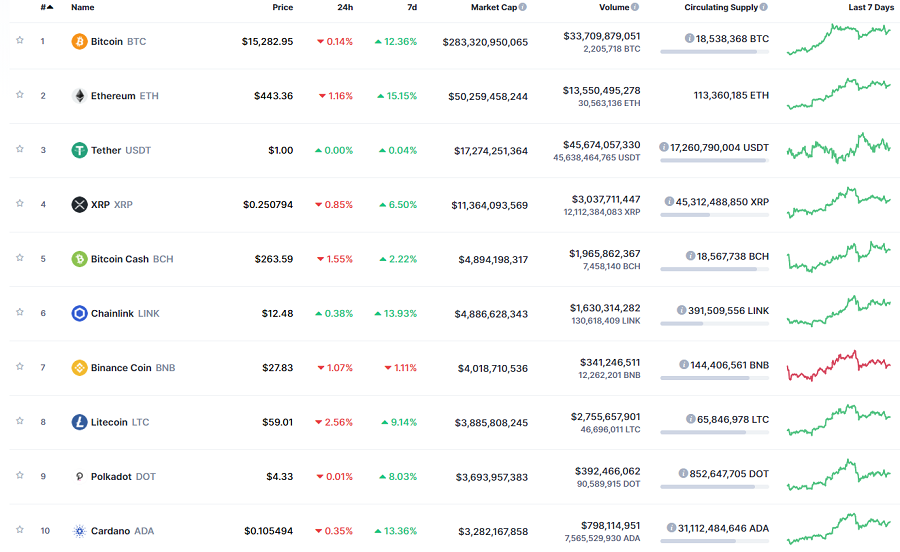Click the Bitcoin Cash green logo
The width and height of the screenshot is (900, 552).
point(79,259)
